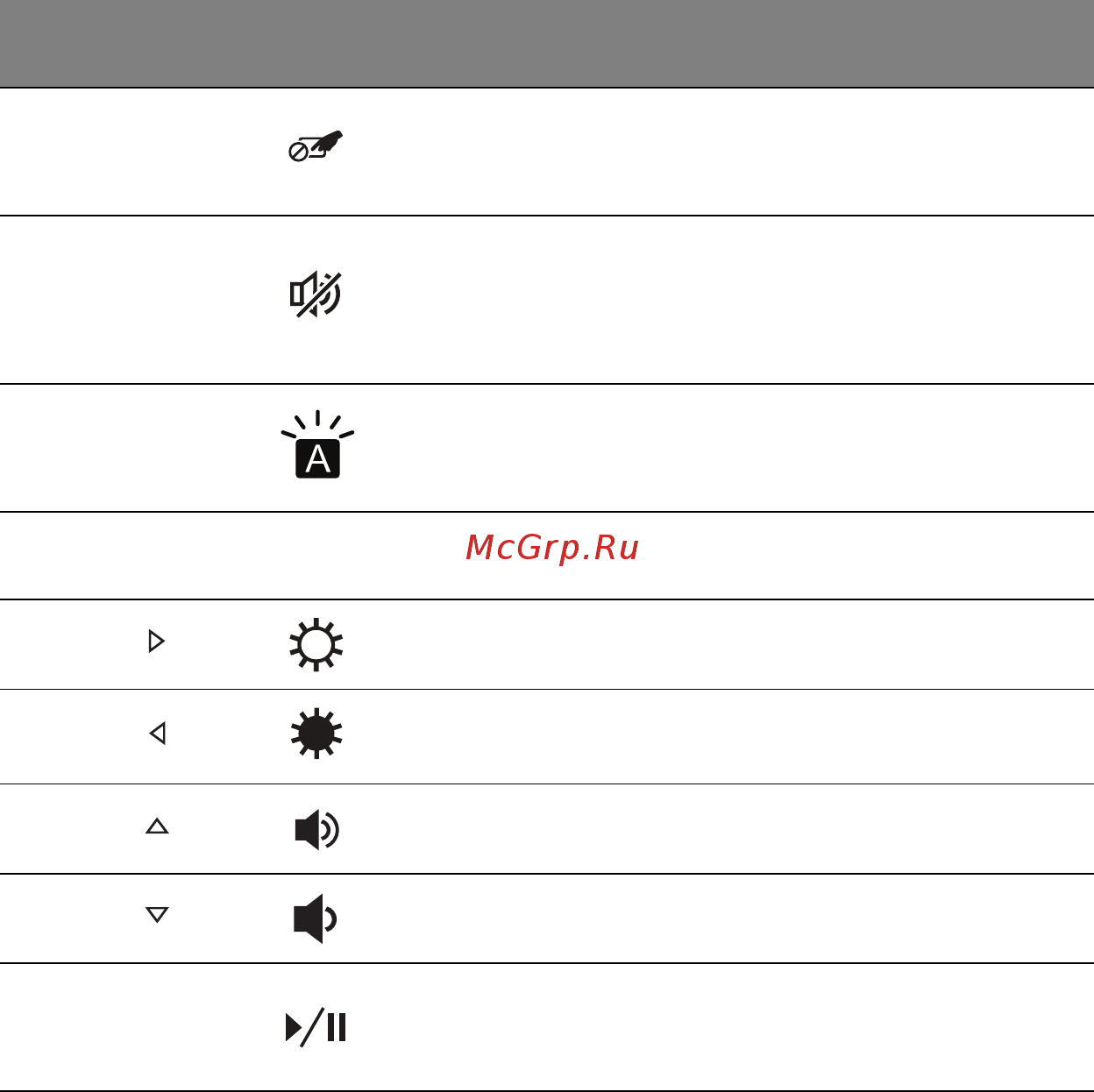Click the downward-pointing triangle arrow
Image resolution: width=1094 pixels, height=1092 pixels.
157,915
